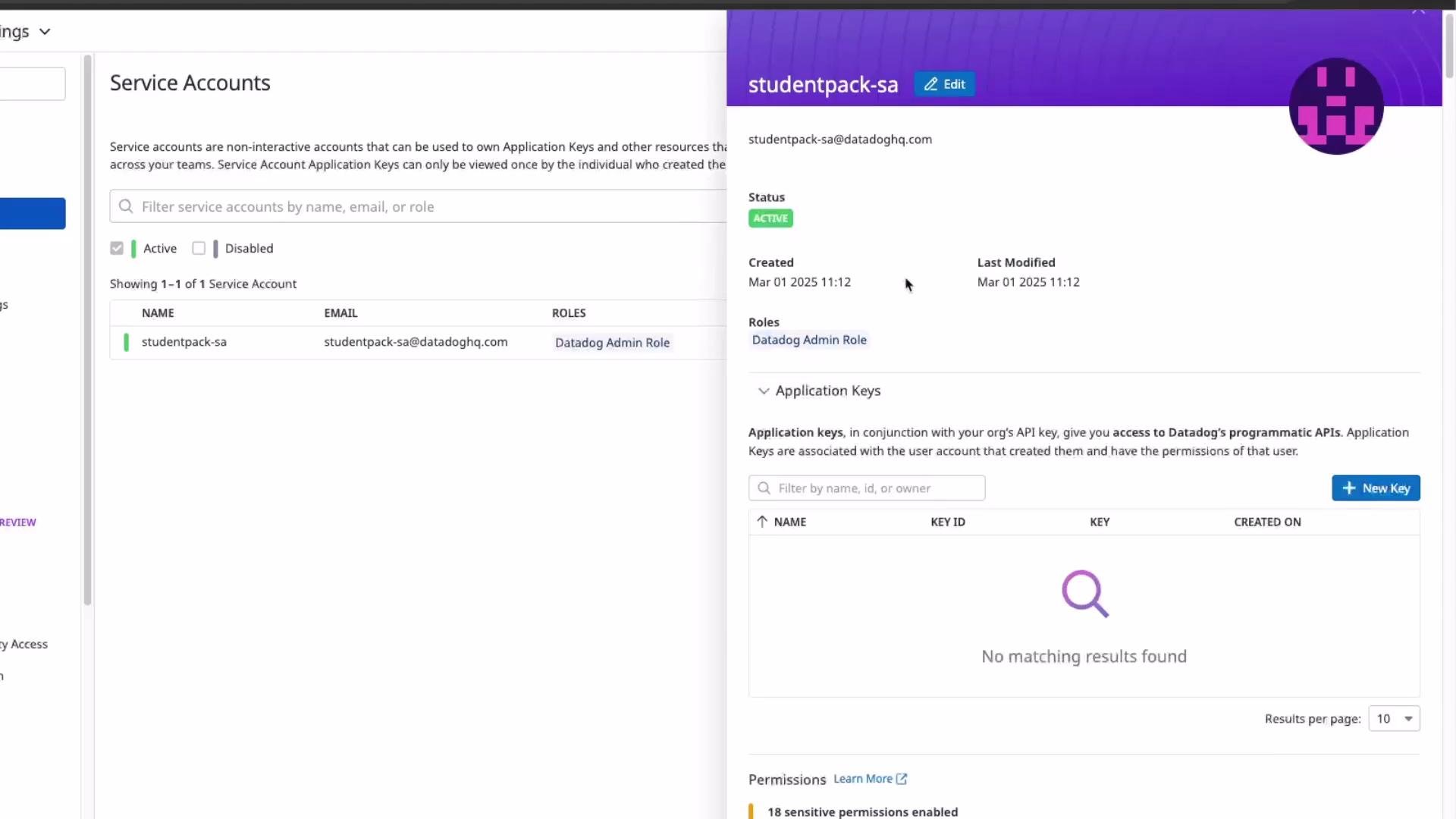Collapse the Application Keys section
The height and width of the screenshot is (819, 1456).
[x=764, y=391]
